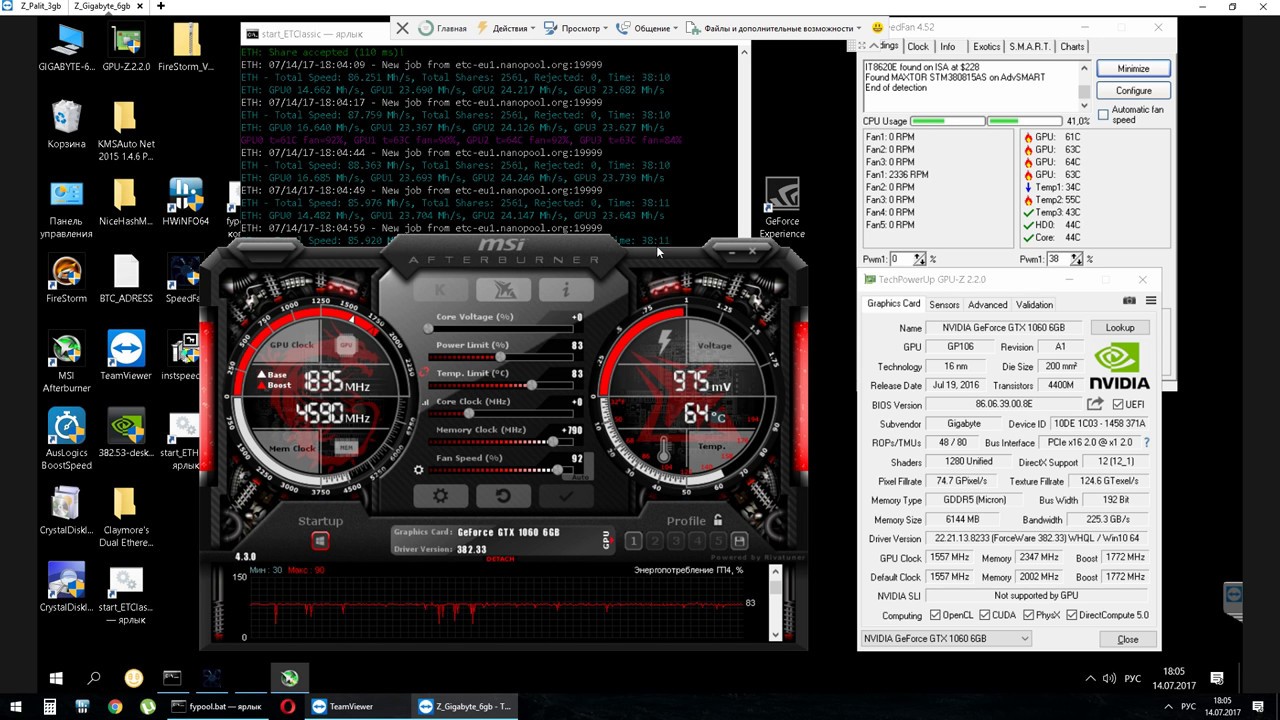
Task: Click the remote taskbar Afterburner icon
Action: (289, 678)
